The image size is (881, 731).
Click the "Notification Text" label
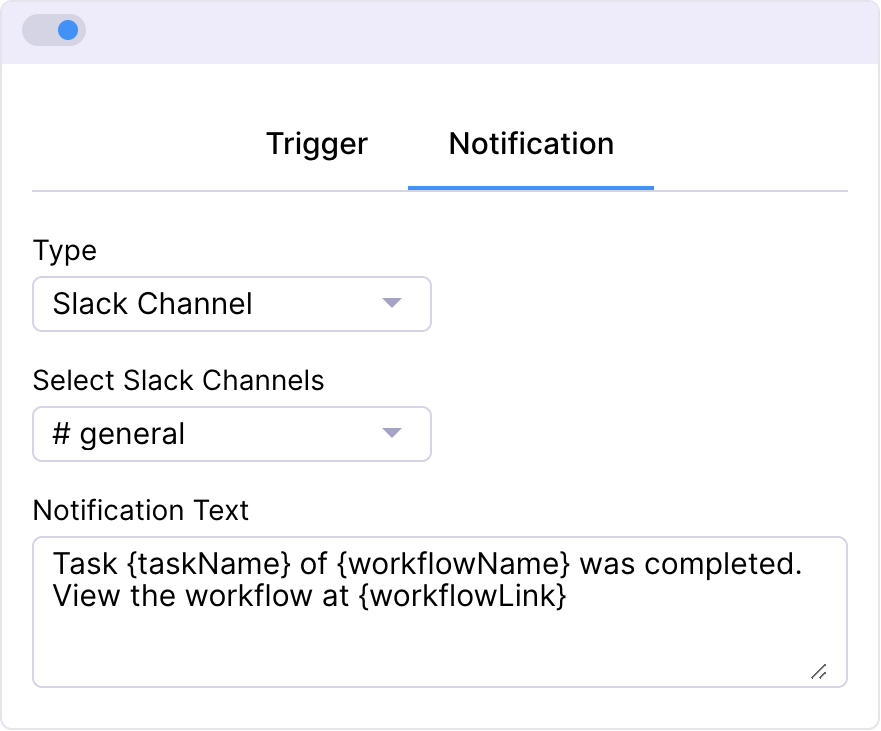(141, 510)
